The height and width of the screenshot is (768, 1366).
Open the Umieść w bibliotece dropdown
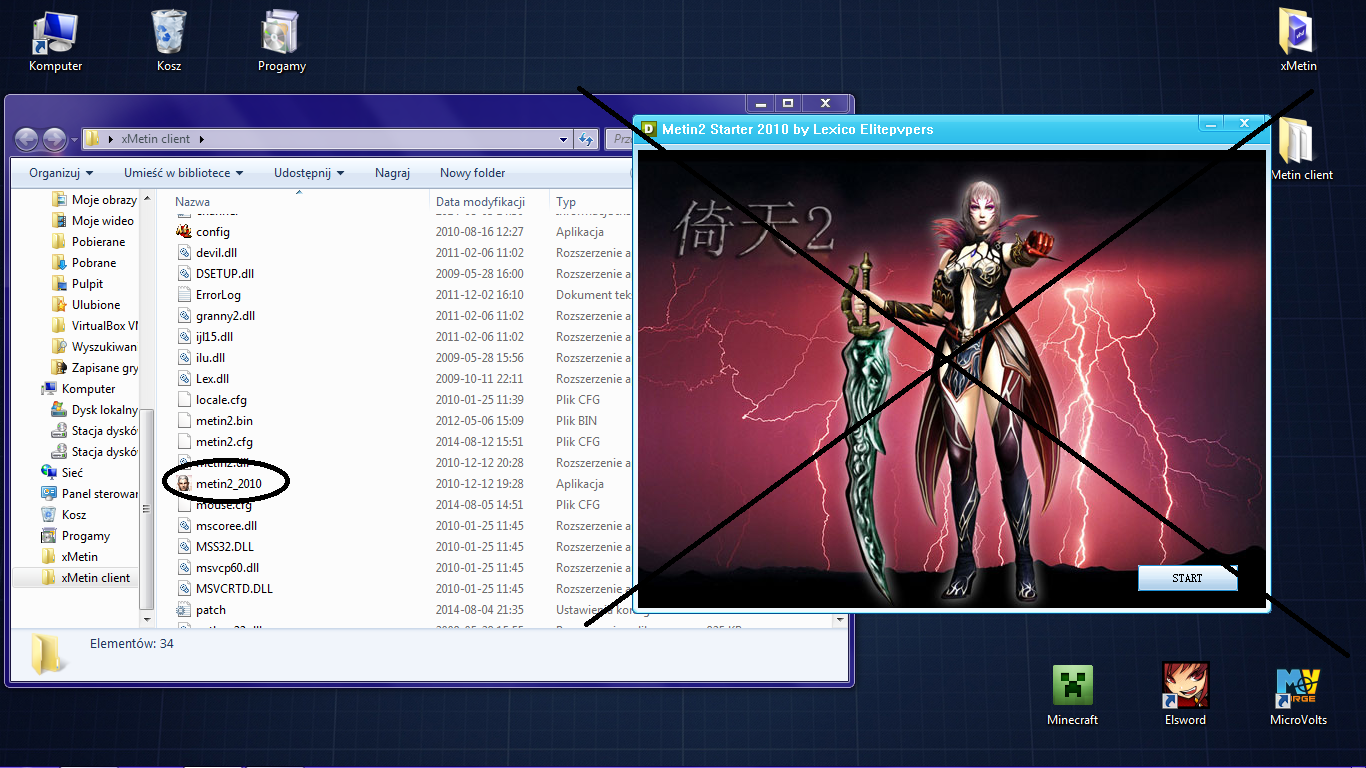pos(184,173)
